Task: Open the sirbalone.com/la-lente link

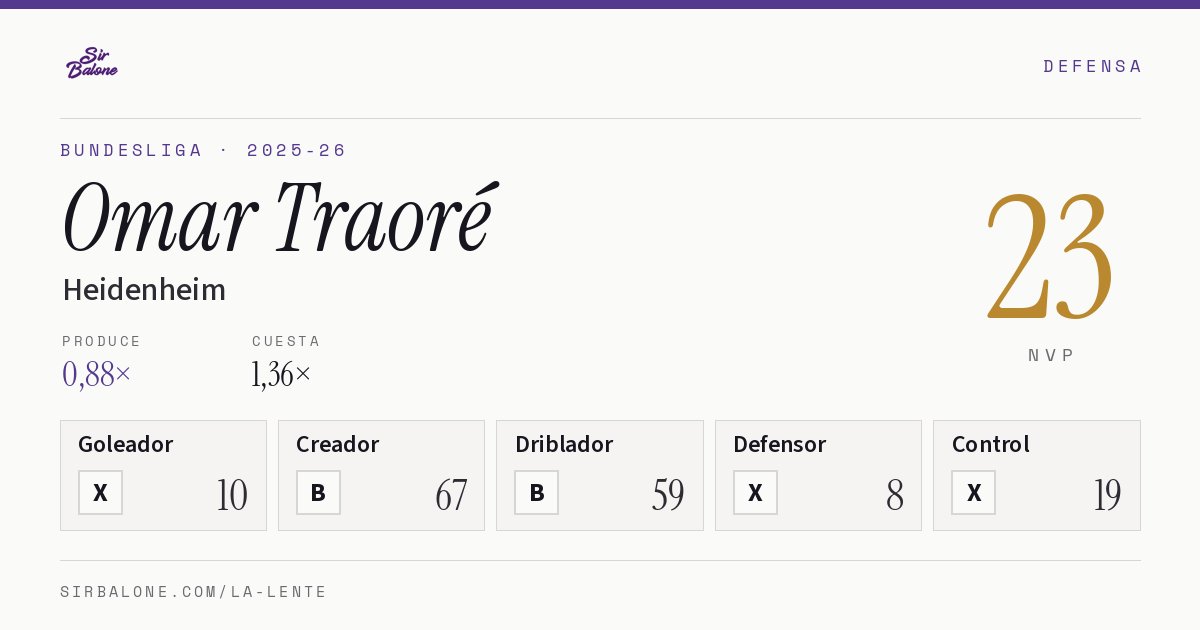Action: point(194,592)
